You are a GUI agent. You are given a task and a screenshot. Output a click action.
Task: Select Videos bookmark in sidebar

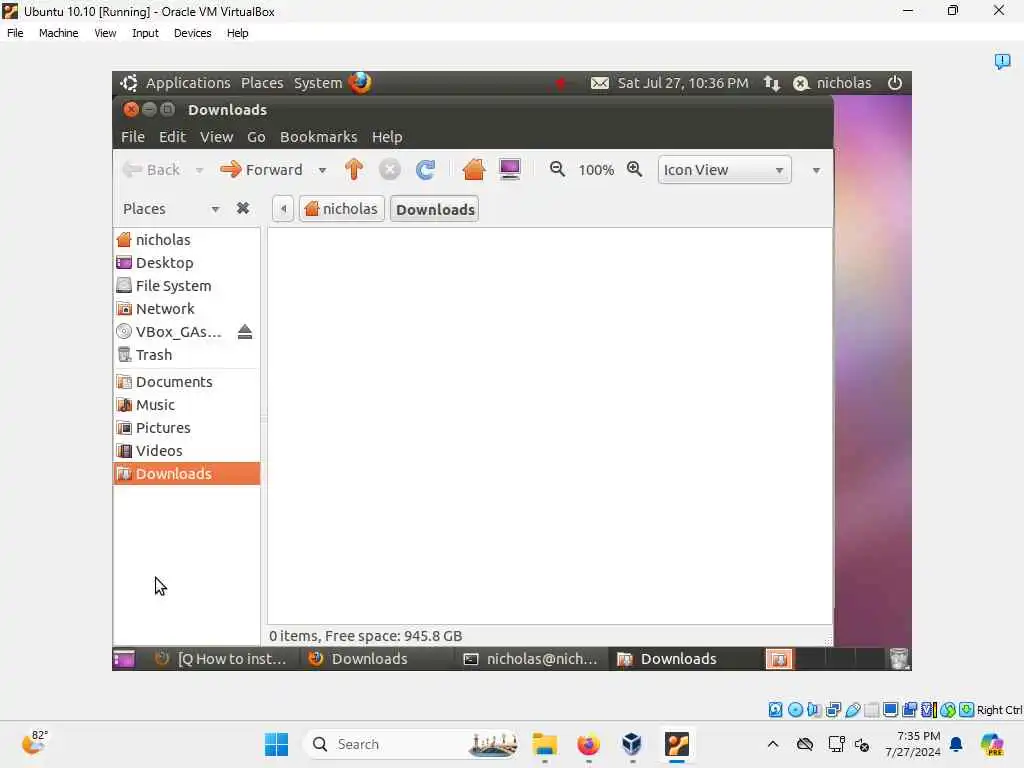(x=187, y=451)
